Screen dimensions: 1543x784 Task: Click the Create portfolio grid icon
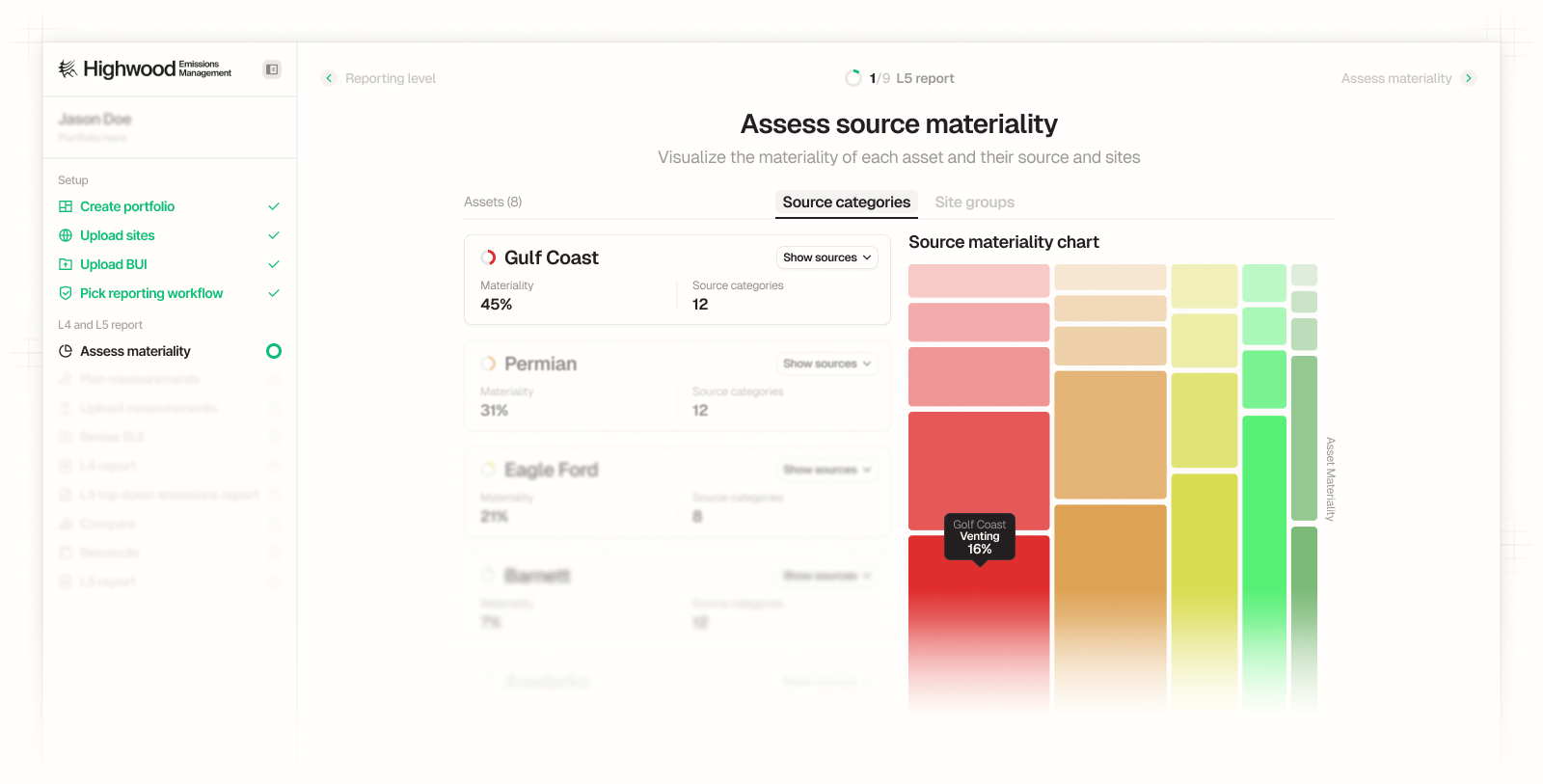point(66,206)
